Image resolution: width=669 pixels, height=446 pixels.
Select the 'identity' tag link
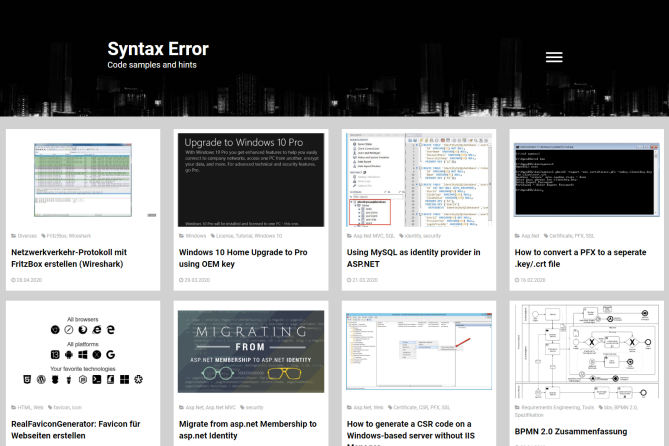[x=413, y=236]
